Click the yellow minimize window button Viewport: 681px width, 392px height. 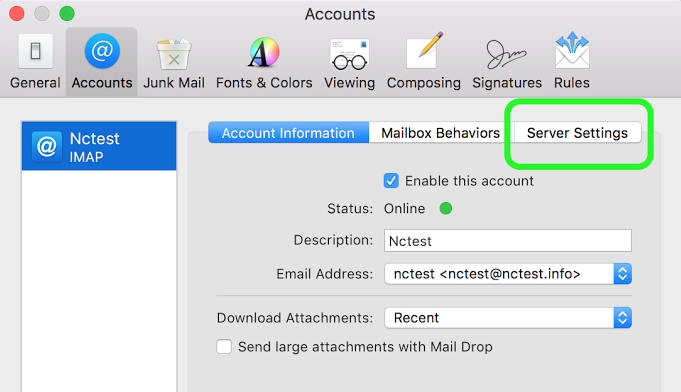tap(42, 13)
